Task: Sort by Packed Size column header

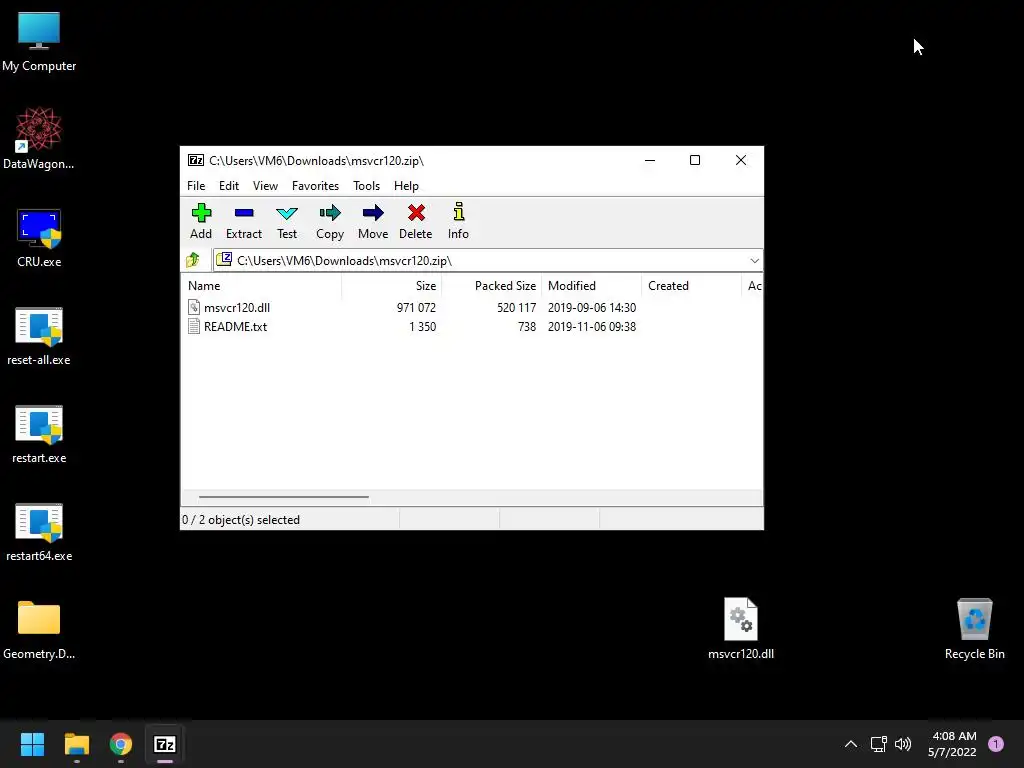Action: coord(492,285)
